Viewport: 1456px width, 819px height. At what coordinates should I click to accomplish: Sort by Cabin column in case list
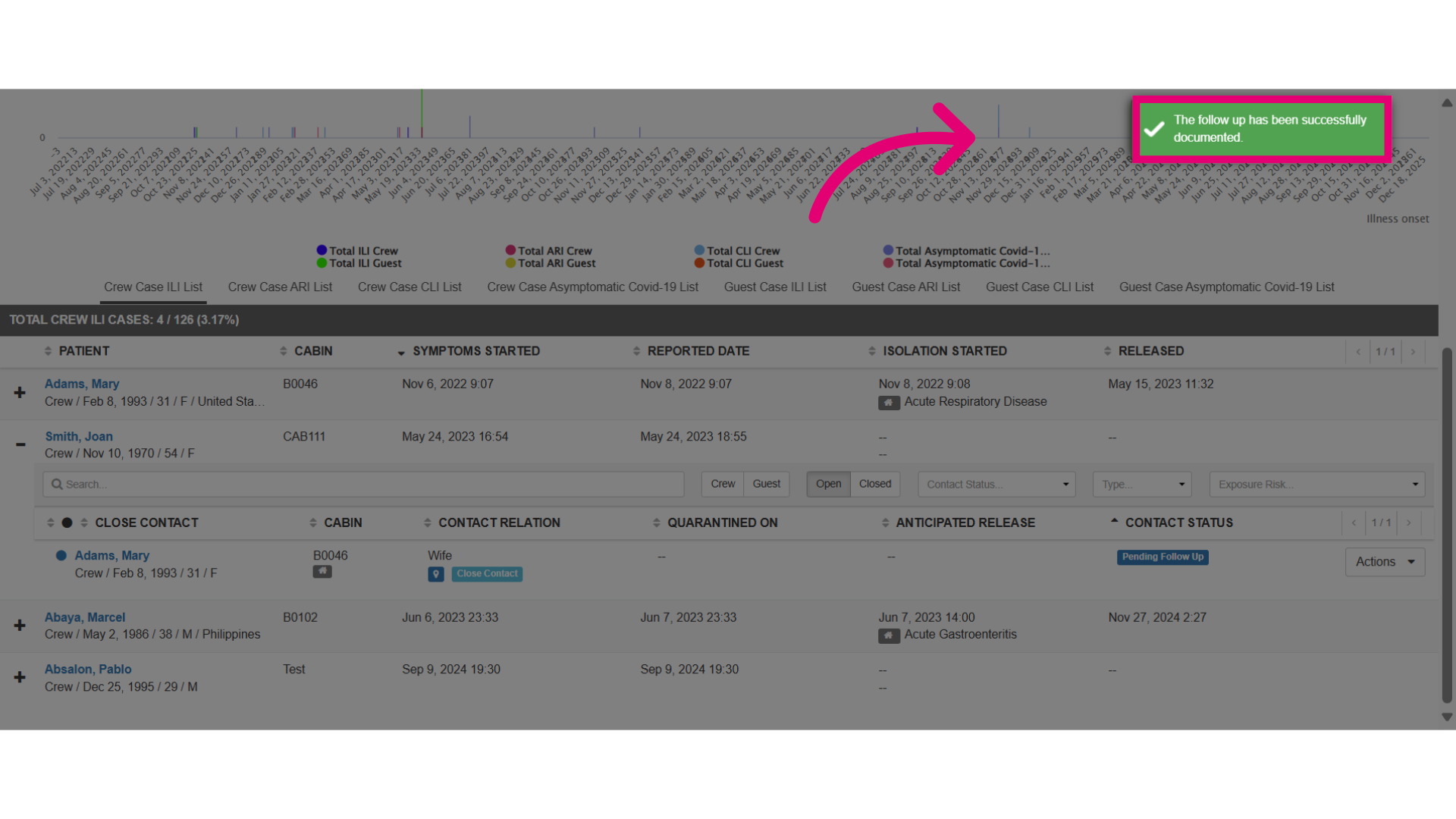pos(306,352)
